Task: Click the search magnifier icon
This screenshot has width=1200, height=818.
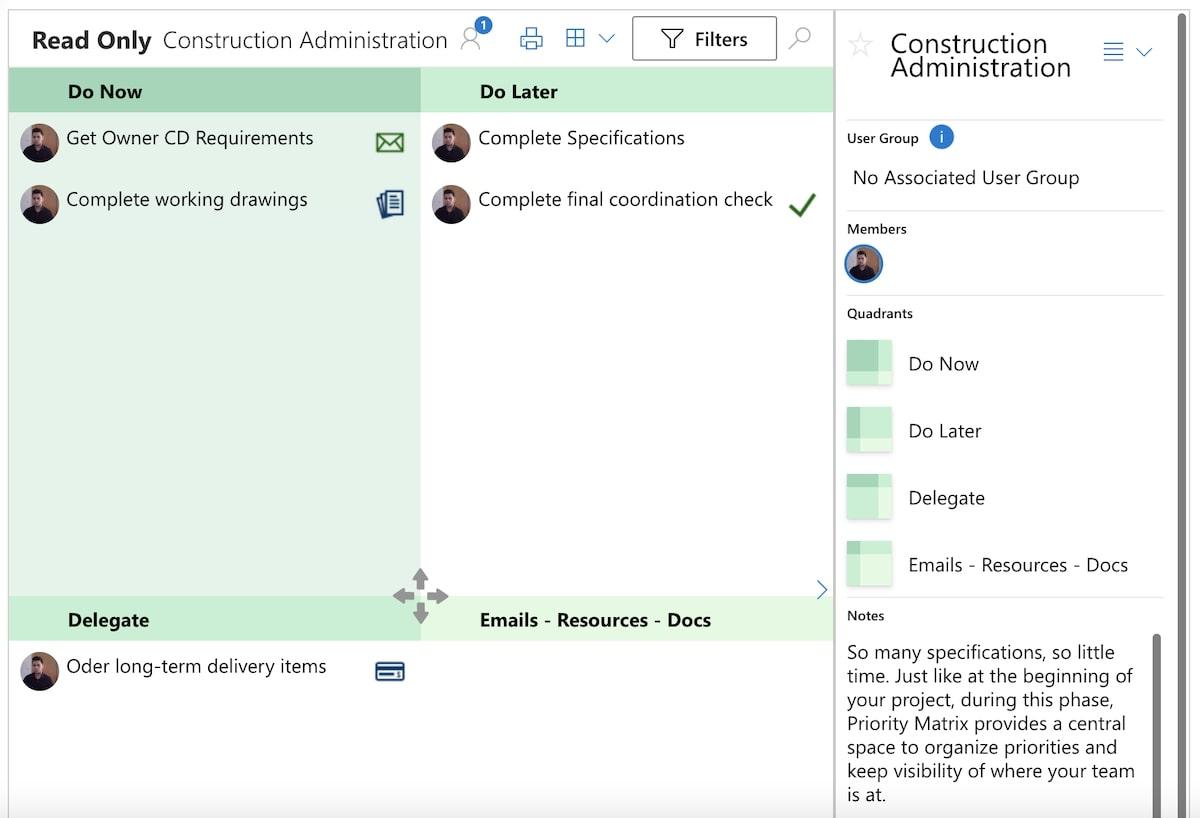Action: pyautogui.click(x=800, y=38)
